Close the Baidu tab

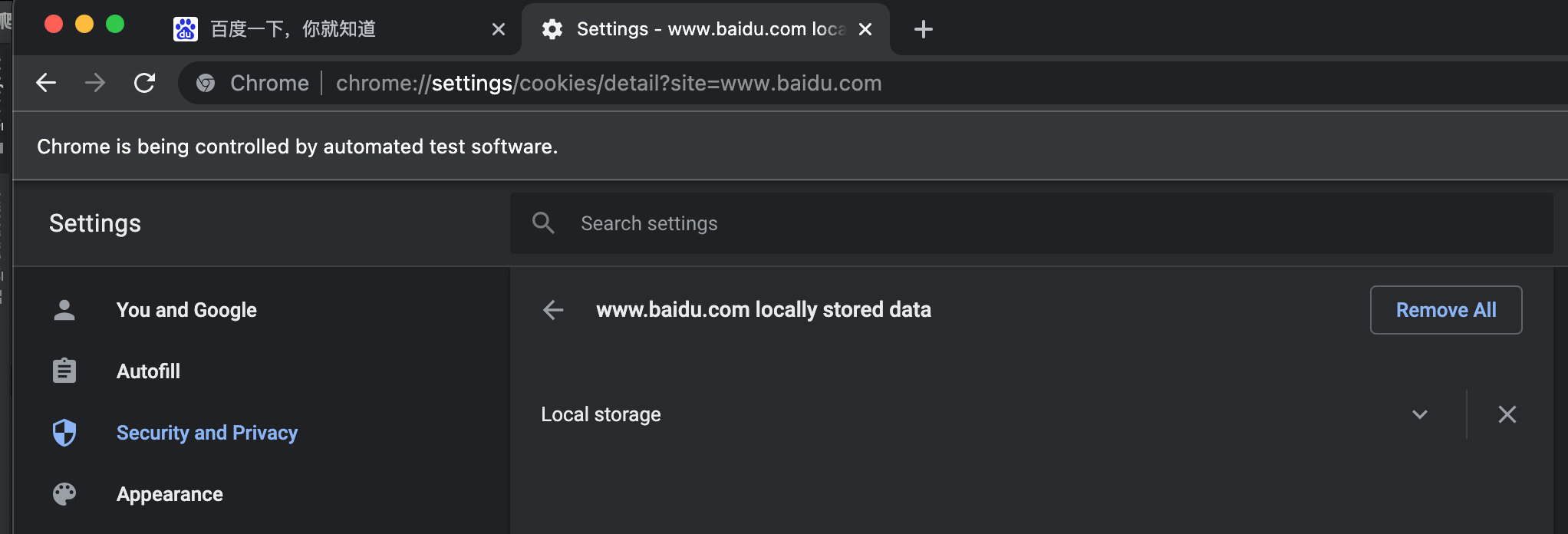(499, 29)
